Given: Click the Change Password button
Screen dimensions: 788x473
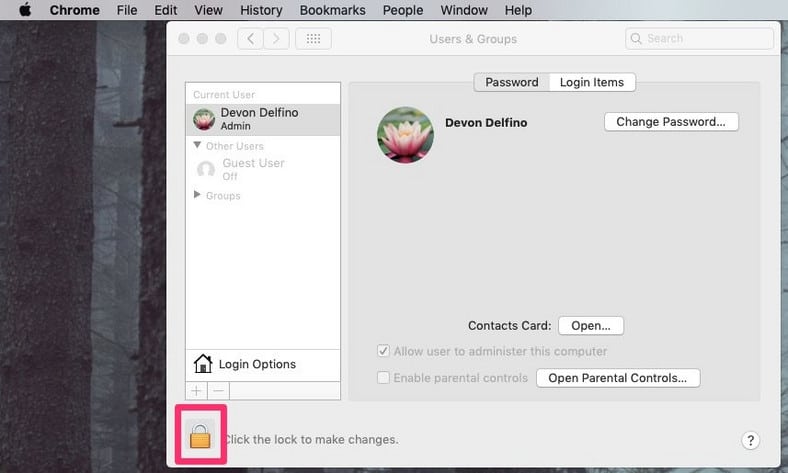Looking at the screenshot, I should [671, 122].
